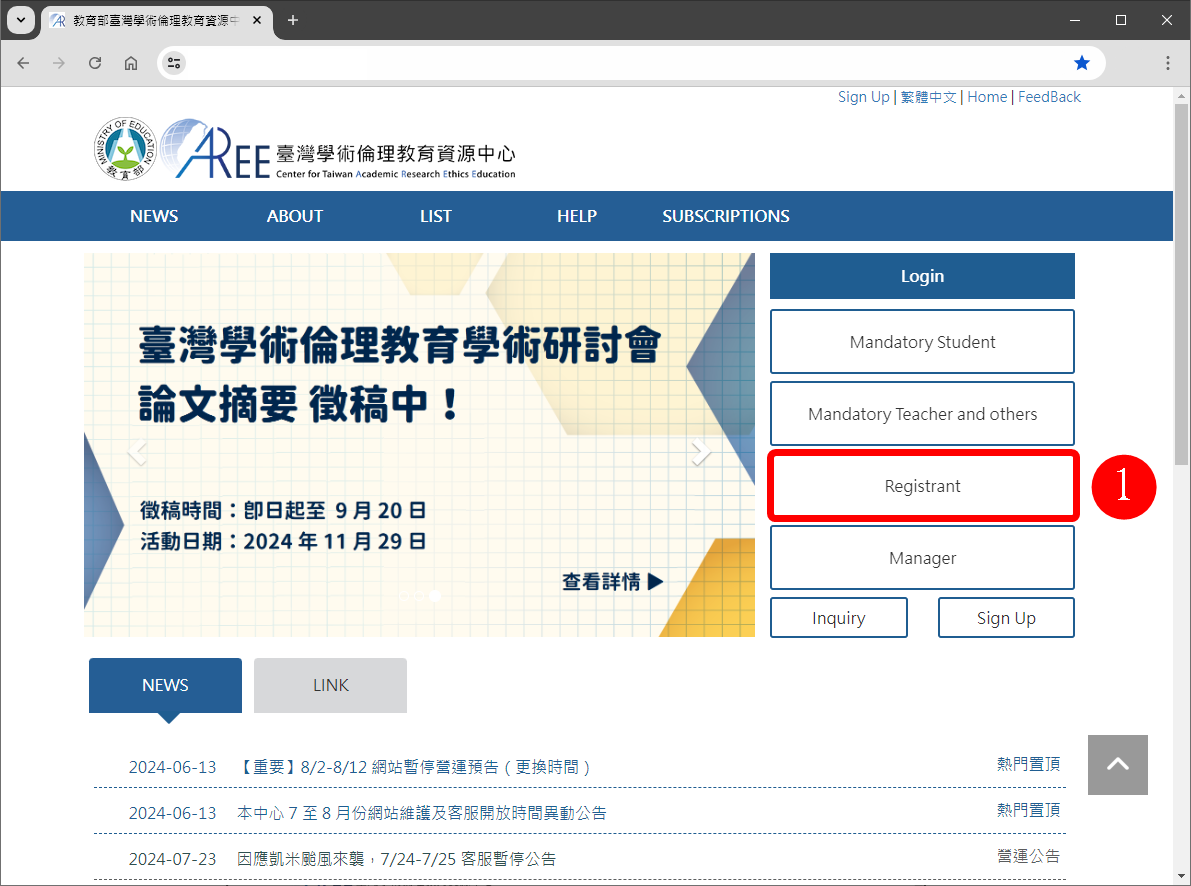Open site information icon in address bar
The image size is (1191, 886).
click(174, 63)
